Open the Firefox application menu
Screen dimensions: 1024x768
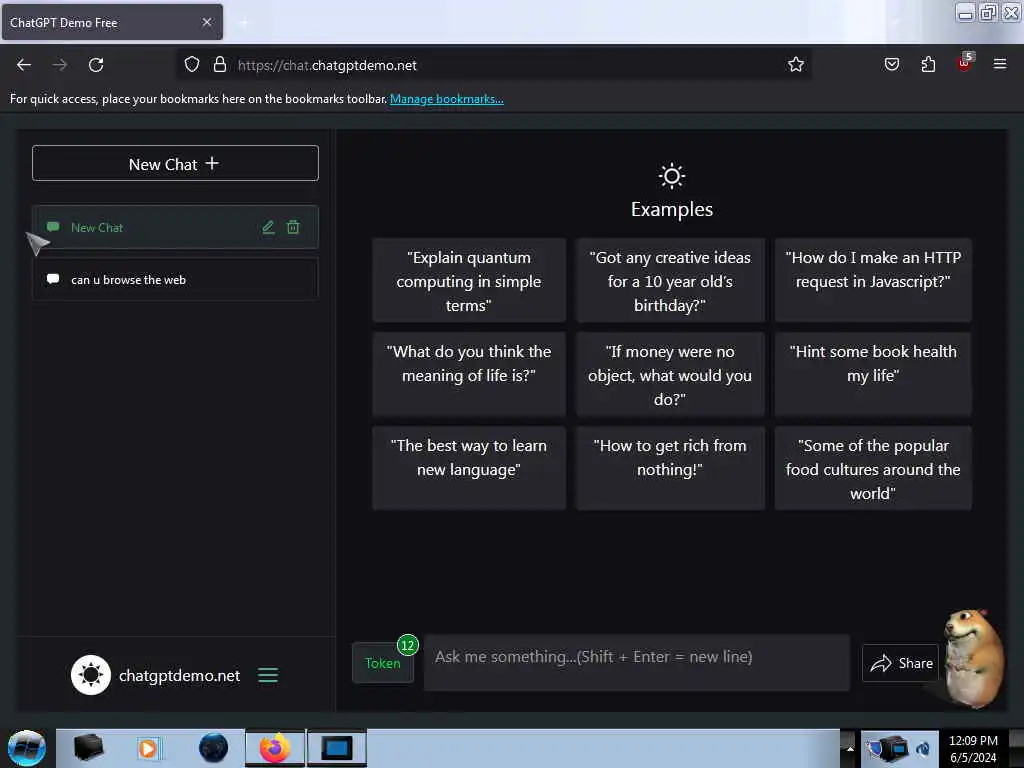[1000, 64]
